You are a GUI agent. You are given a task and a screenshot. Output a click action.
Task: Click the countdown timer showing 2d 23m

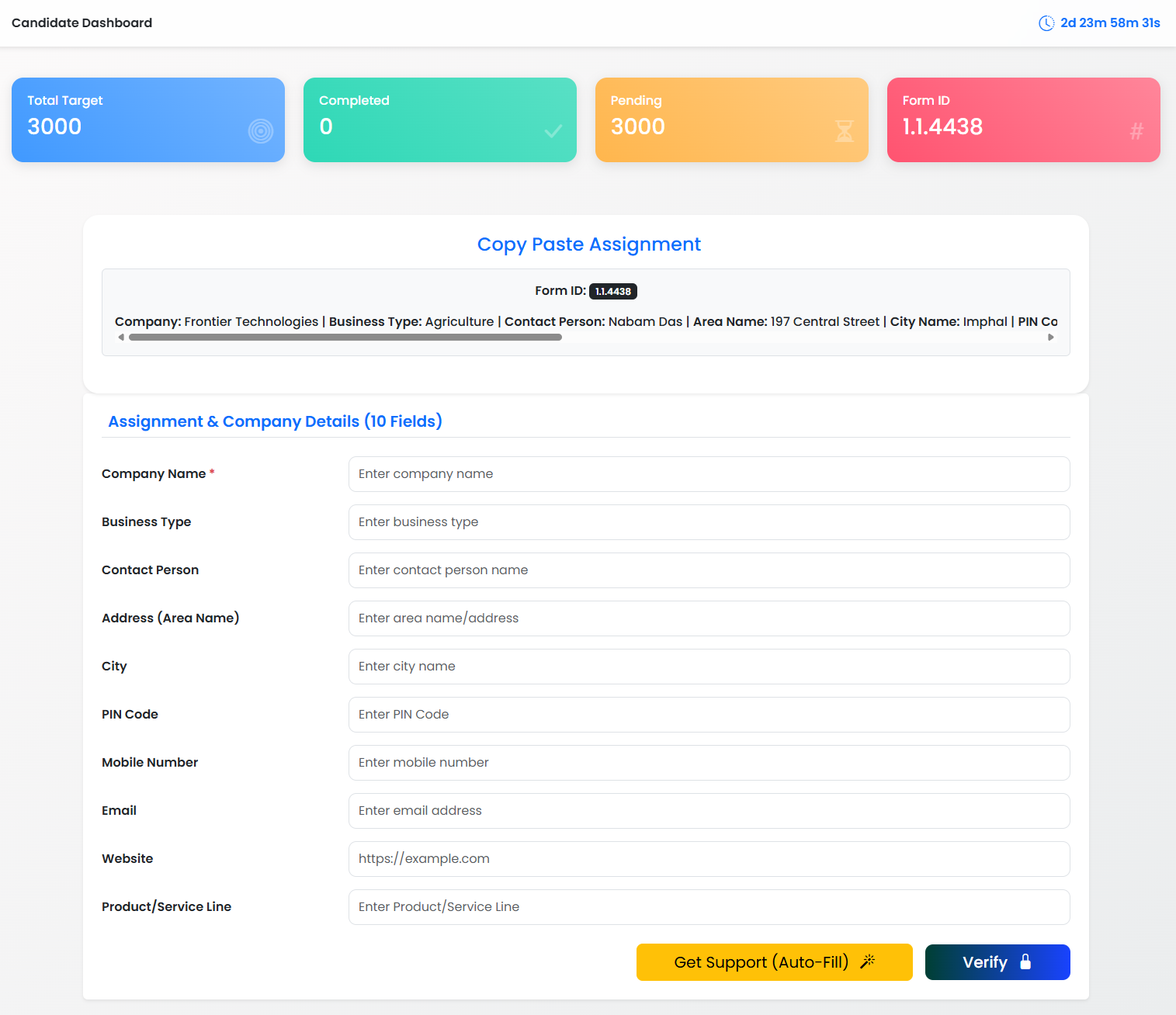pos(1110,23)
